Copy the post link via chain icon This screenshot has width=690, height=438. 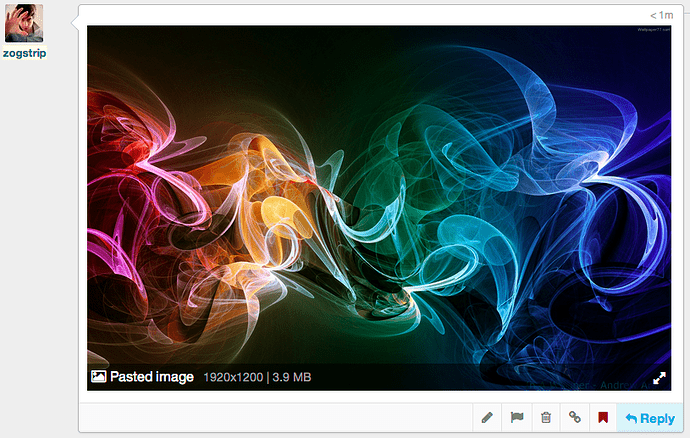[x=575, y=418]
